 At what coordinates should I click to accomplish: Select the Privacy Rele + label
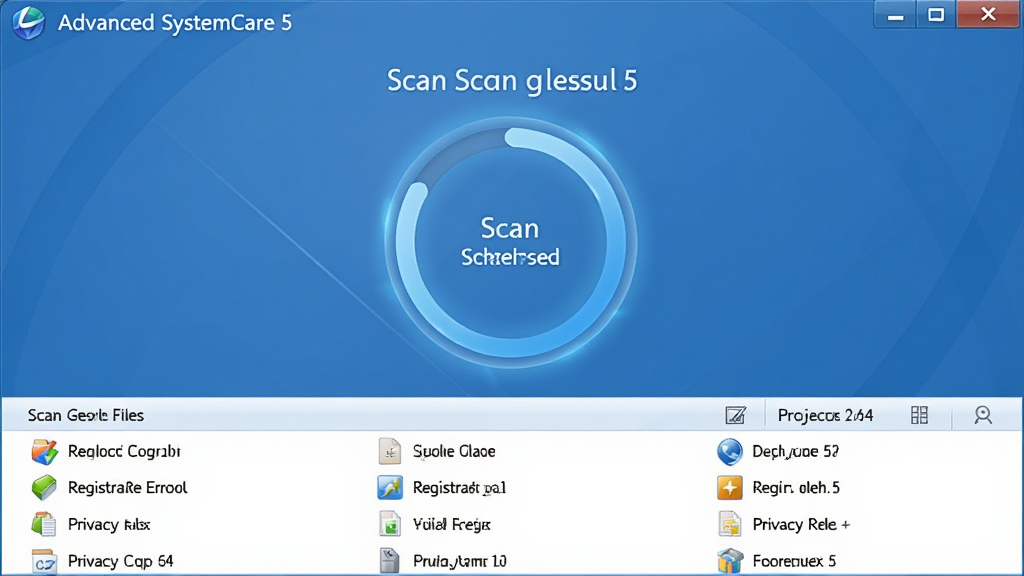click(801, 524)
